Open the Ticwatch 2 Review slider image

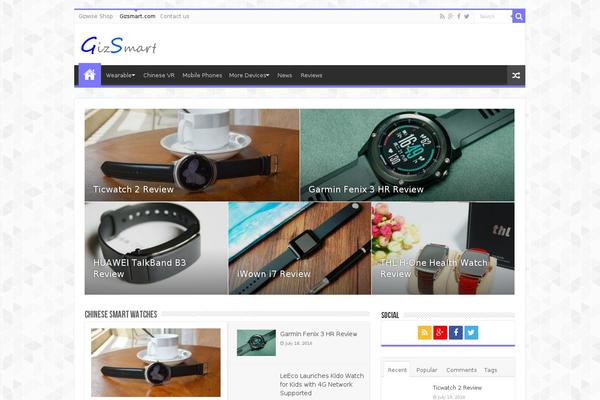tap(192, 155)
